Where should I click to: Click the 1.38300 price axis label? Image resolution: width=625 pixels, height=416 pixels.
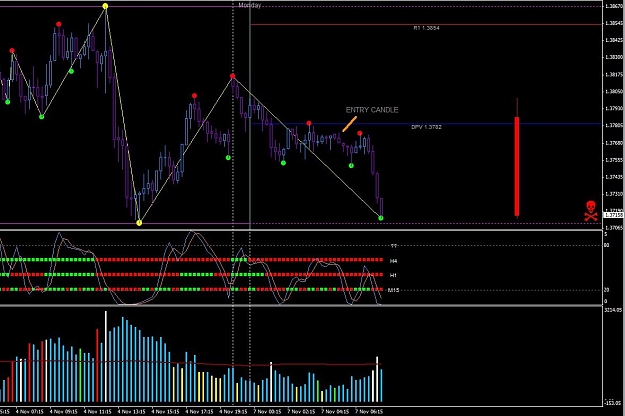point(614,57)
